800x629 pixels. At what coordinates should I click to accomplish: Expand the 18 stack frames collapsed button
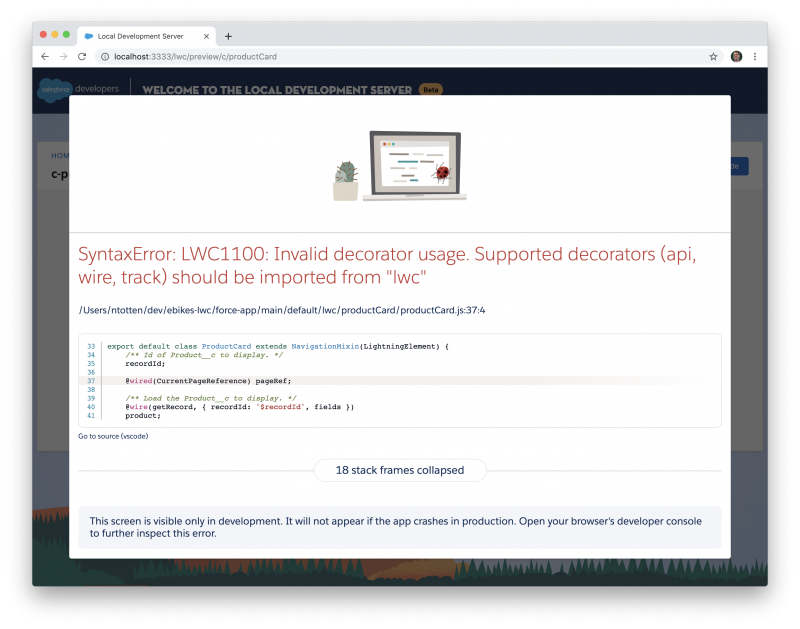[399, 470]
